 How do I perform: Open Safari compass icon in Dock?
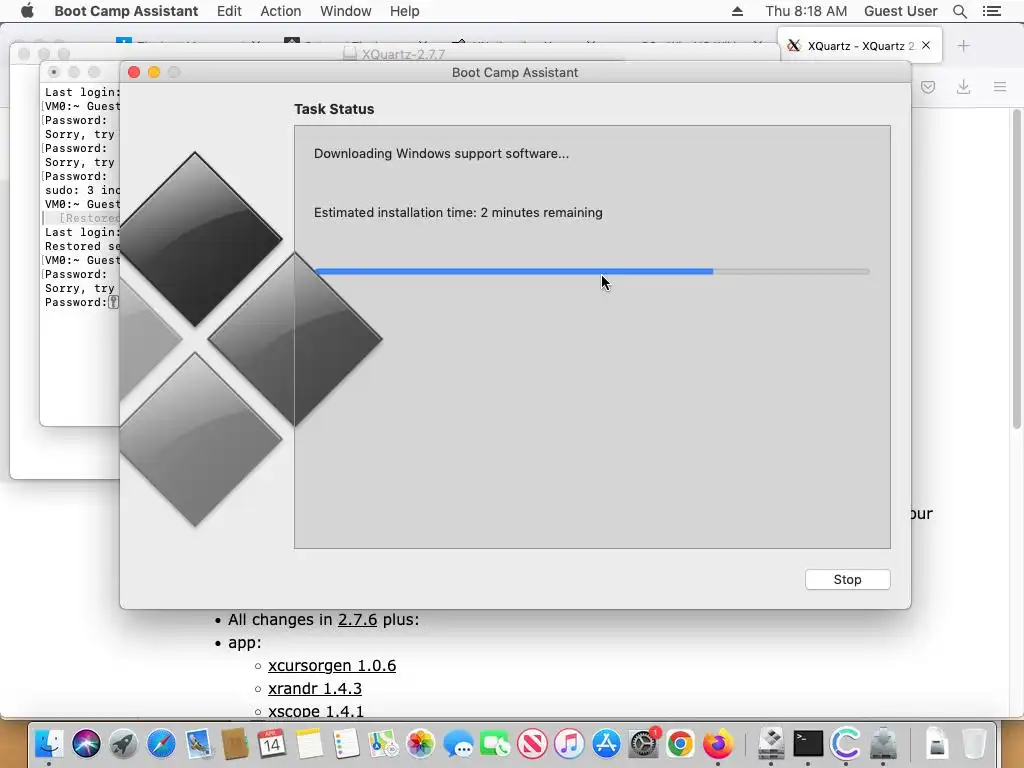[161, 744]
